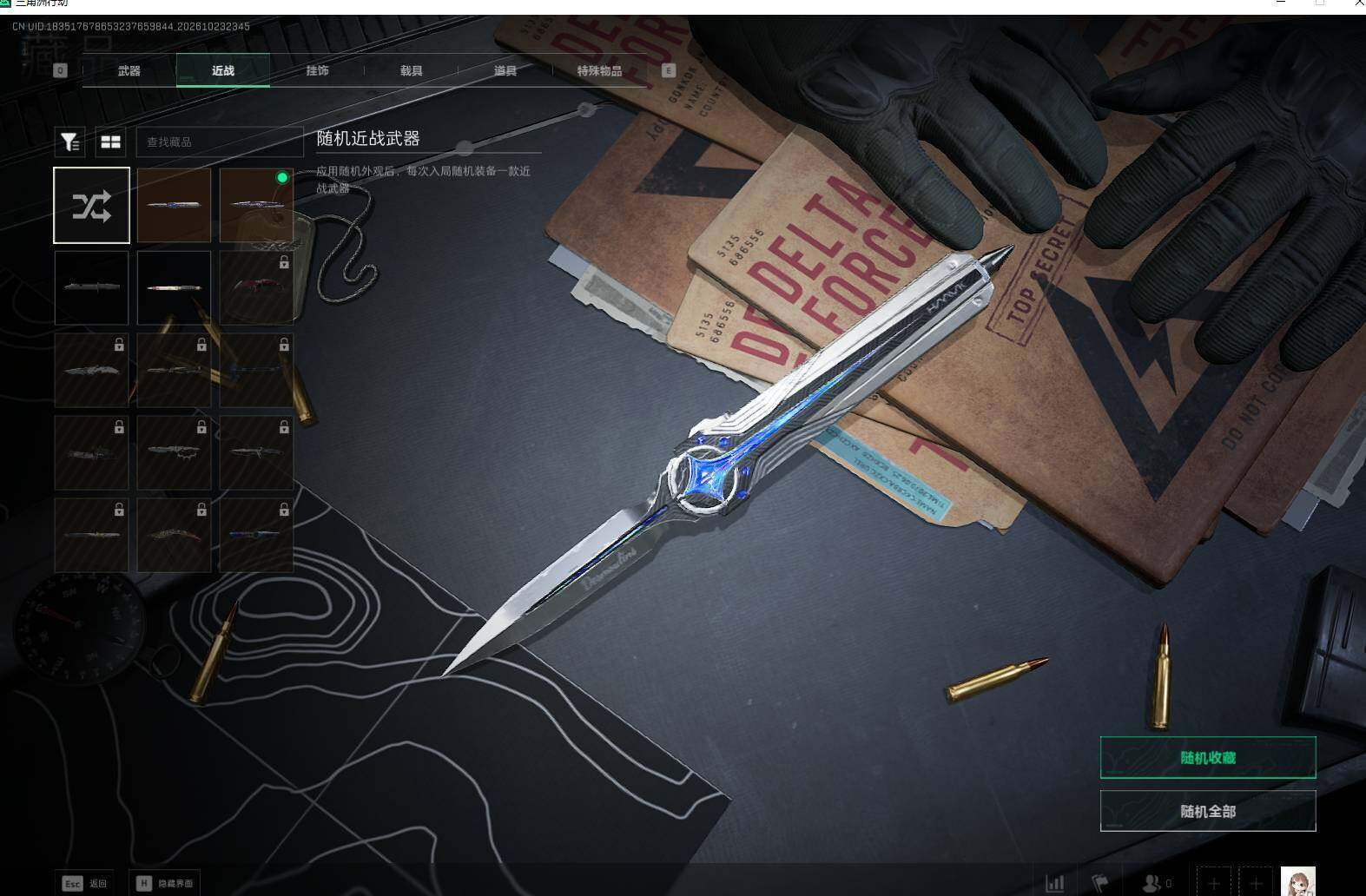Select the random shuffle melee tile
Screen dimensions: 1366x896
pos(92,206)
